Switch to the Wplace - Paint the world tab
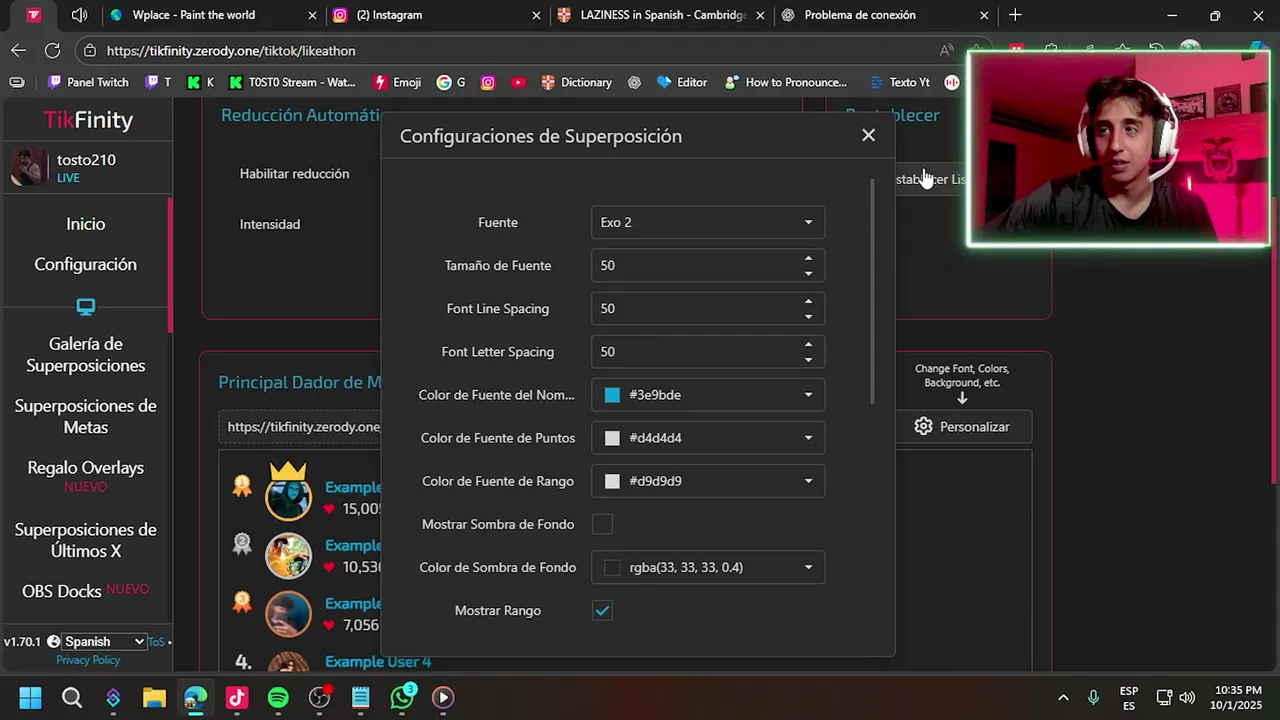This screenshot has width=1280, height=720. pos(210,15)
